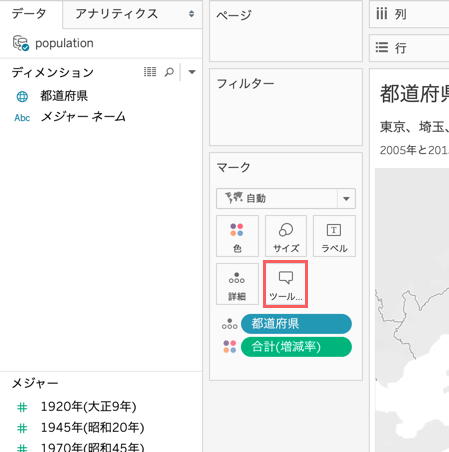Click the メジャー section header
Image resolution: width=449 pixels, height=452 pixels.
click(35, 383)
